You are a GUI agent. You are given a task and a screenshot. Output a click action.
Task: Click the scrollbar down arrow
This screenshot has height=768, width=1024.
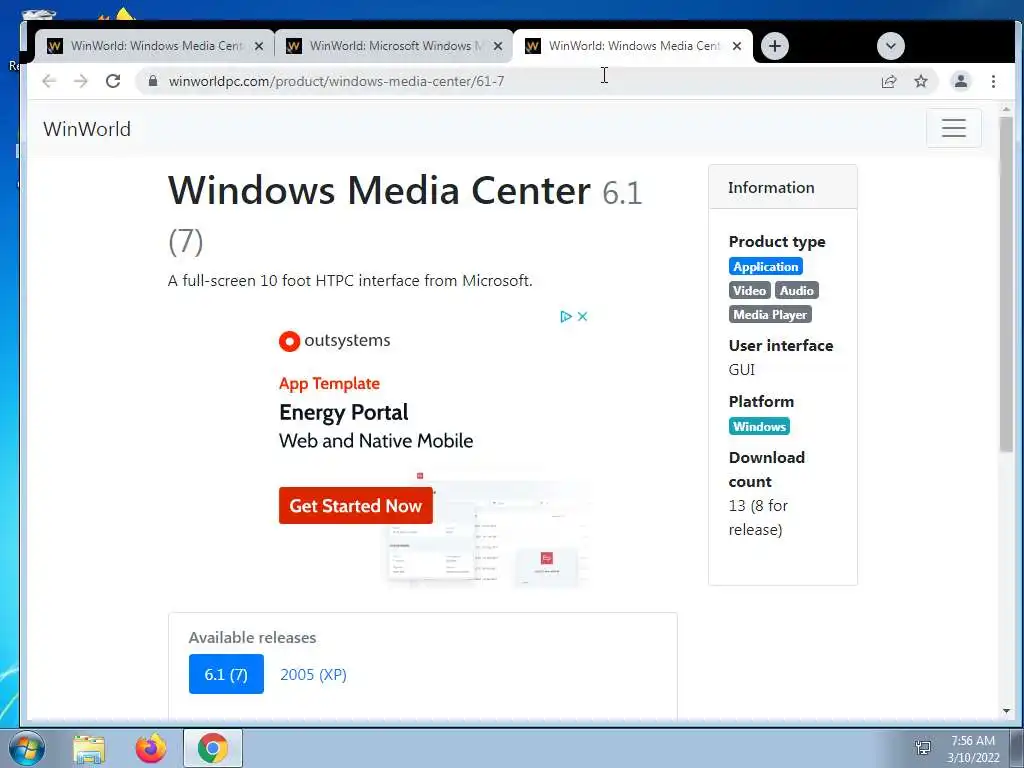(x=1006, y=711)
